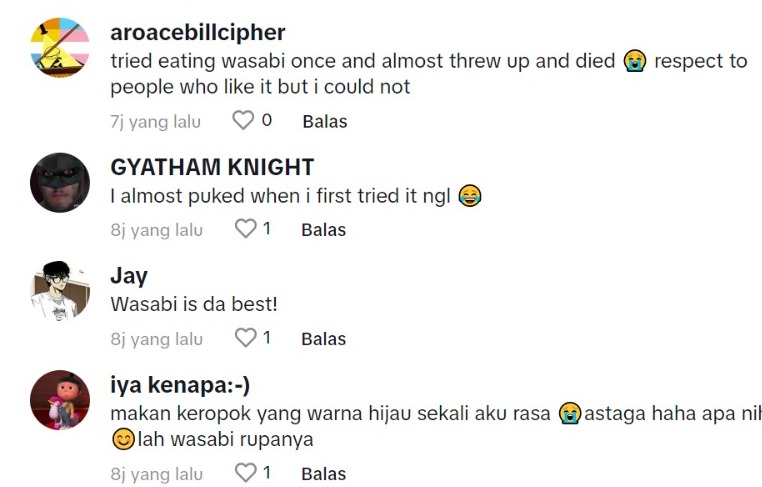Visit GYATHAM KNIGHT username link
The image size is (762, 487).
[x=212, y=167]
